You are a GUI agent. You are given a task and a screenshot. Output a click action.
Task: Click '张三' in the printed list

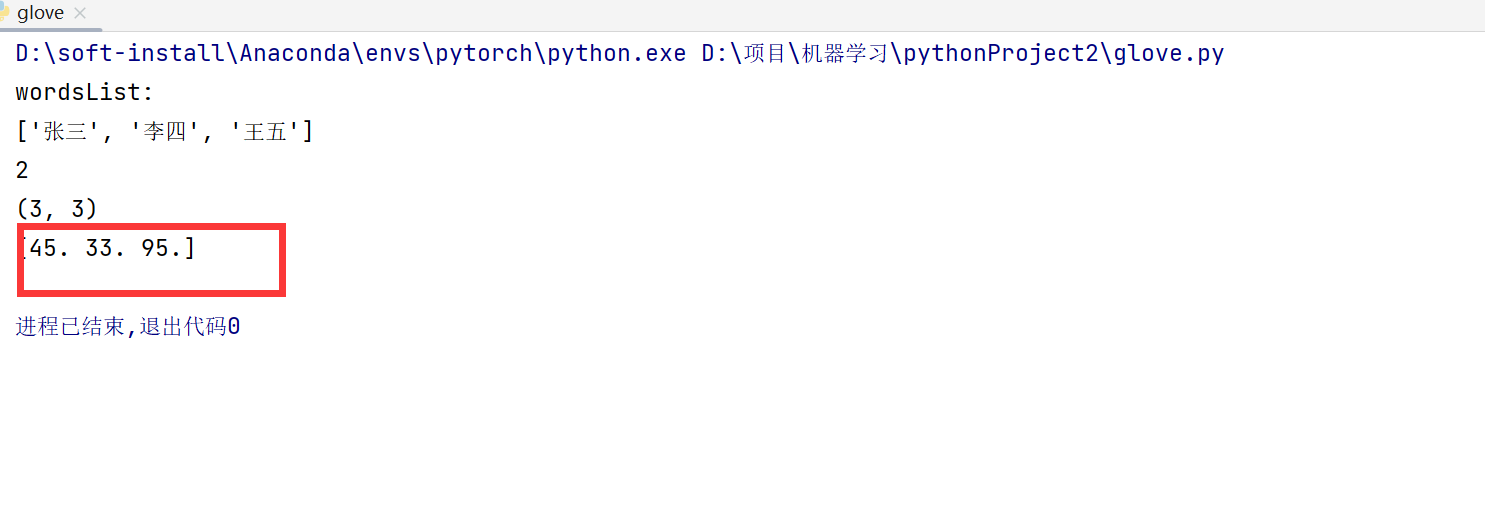pos(65,131)
